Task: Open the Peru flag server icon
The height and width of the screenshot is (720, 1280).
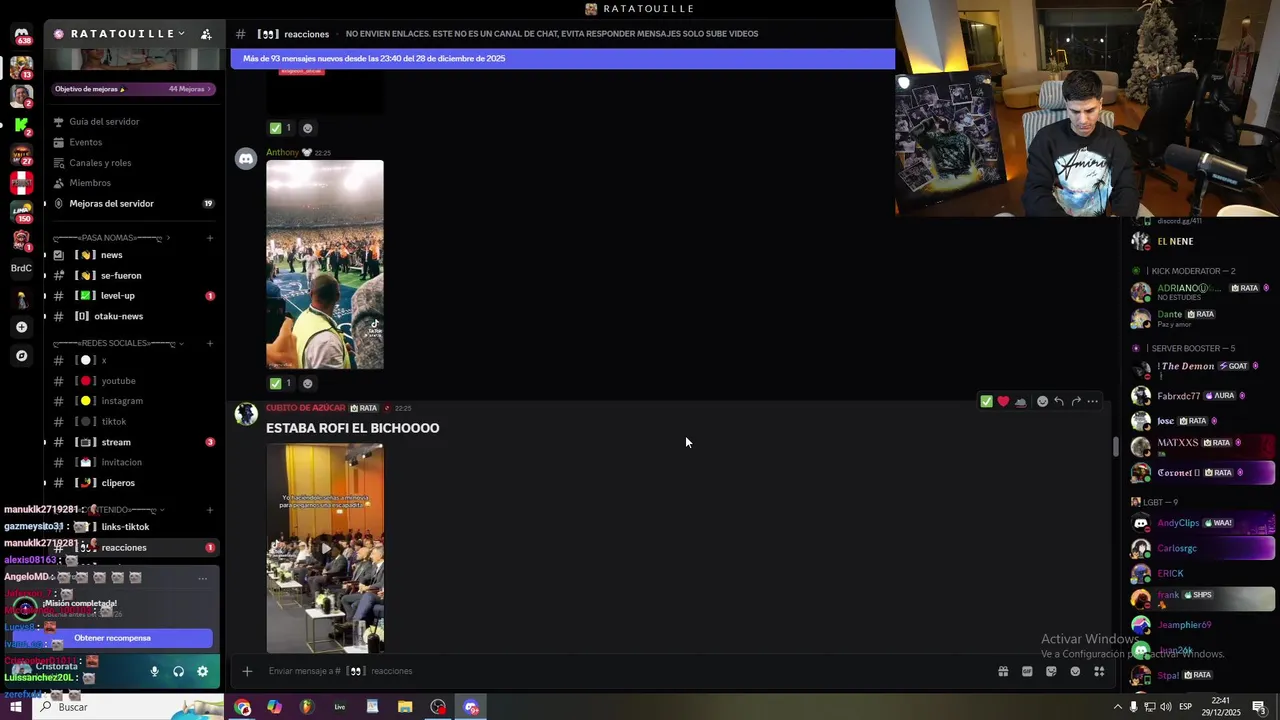Action: tap(21, 183)
